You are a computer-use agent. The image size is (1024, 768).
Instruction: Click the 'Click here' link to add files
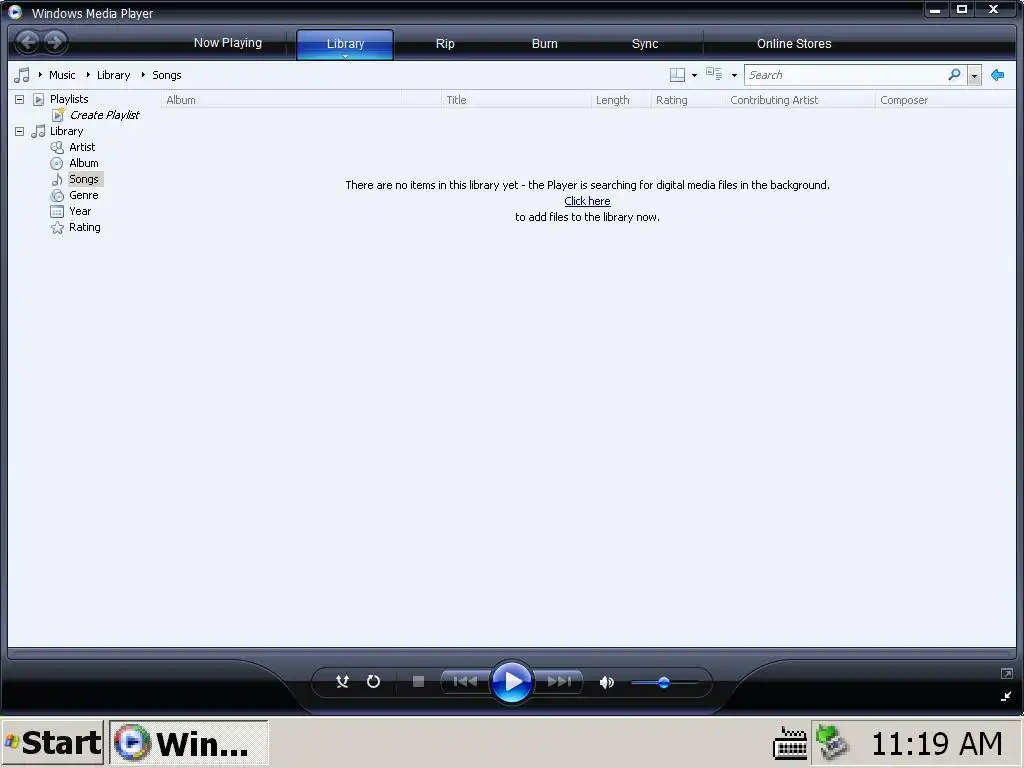587,201
